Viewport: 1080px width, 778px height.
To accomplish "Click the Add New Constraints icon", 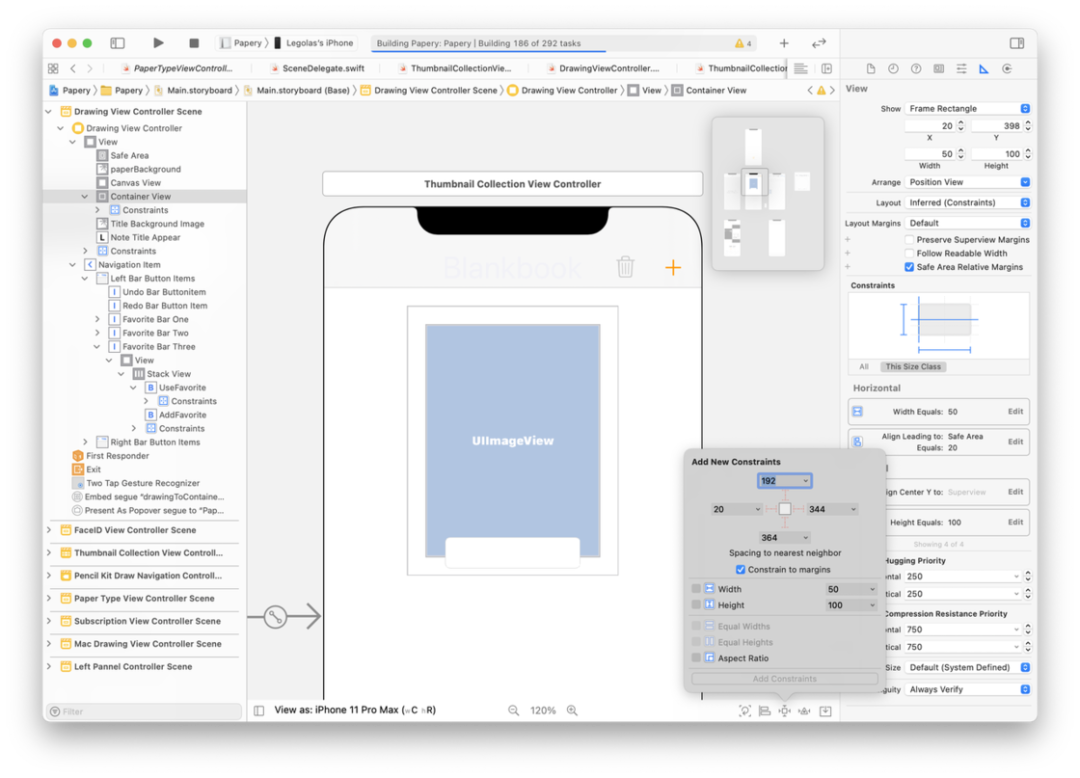I will coord(785,711).
